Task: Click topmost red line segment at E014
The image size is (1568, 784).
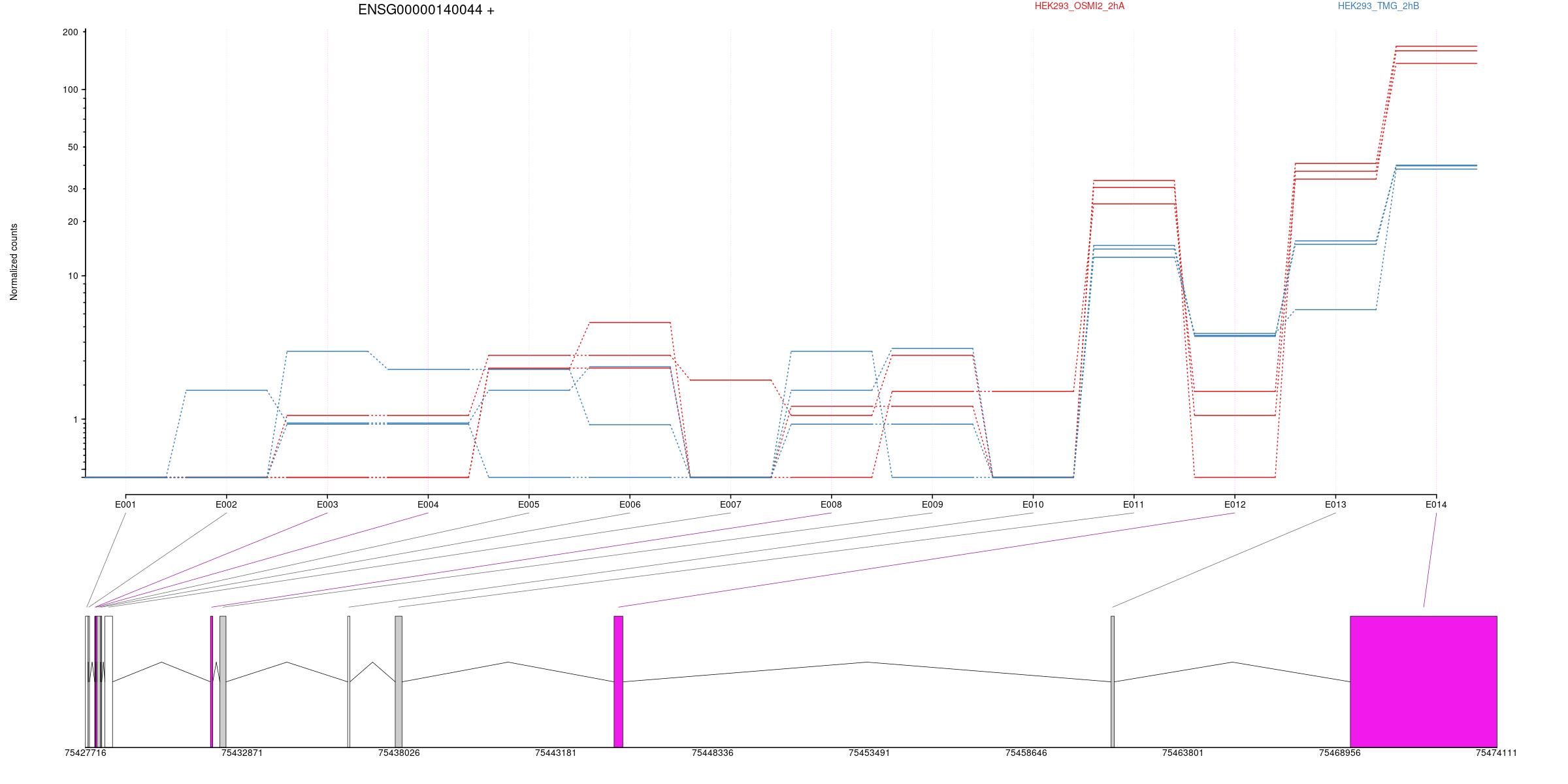Action: click(x=1436, y=46)
